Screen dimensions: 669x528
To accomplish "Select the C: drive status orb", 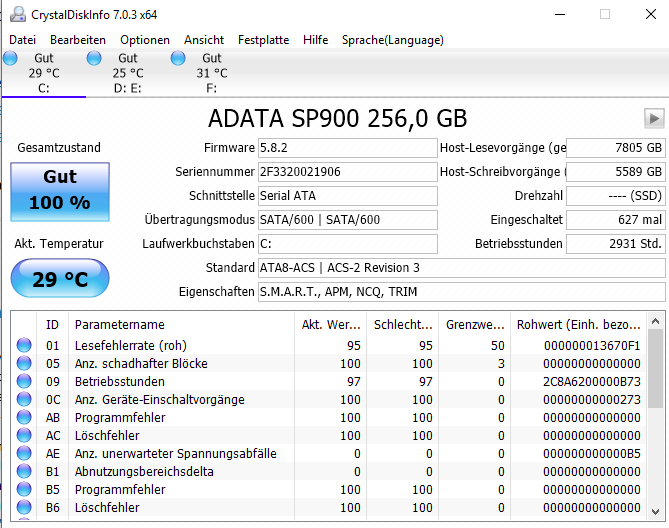I will (x=10, y=58).
